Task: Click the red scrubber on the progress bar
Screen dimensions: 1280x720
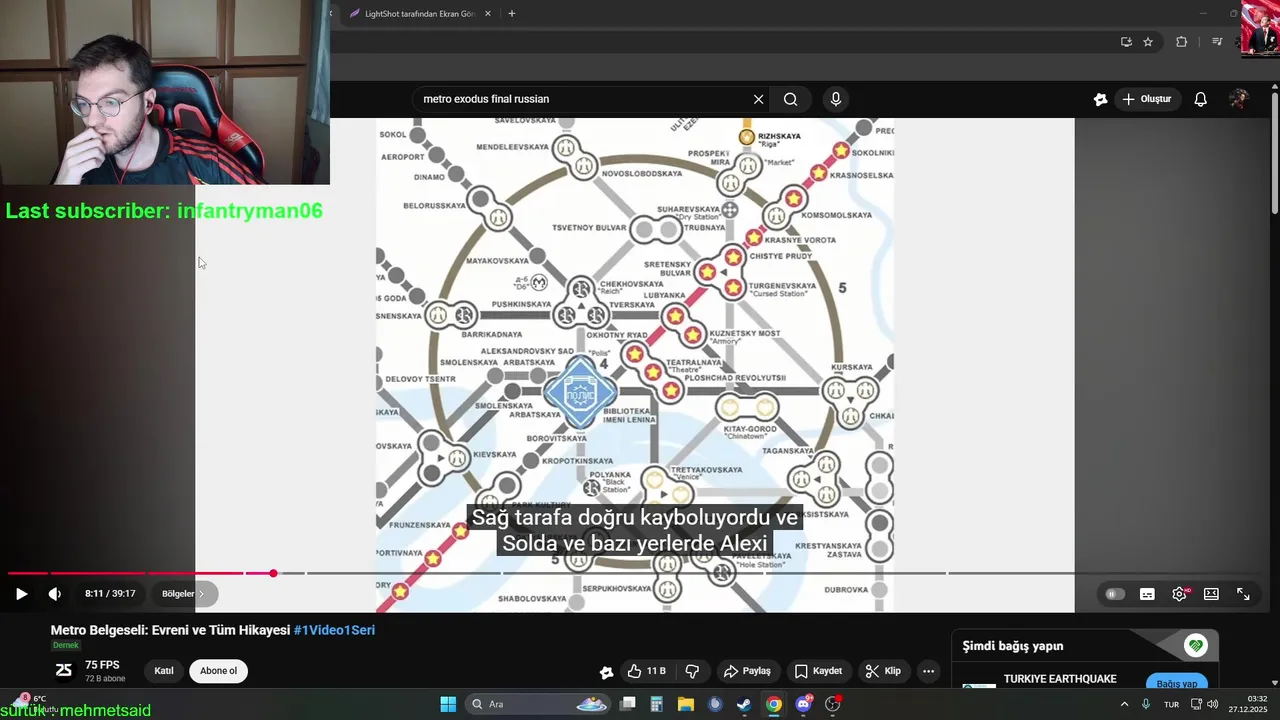Action: pos(273,573)
